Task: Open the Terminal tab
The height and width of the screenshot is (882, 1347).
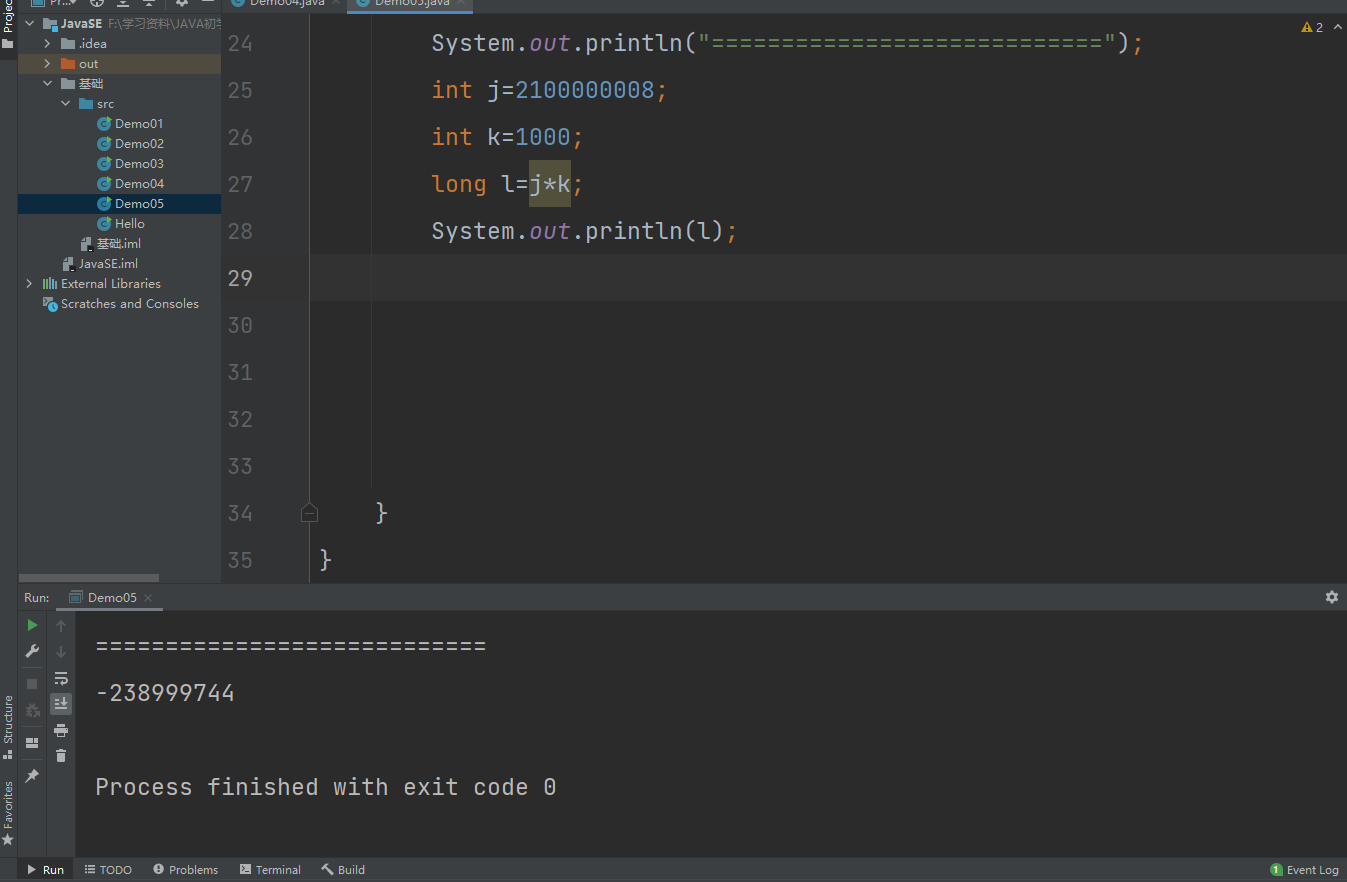Action: (270, 870)
